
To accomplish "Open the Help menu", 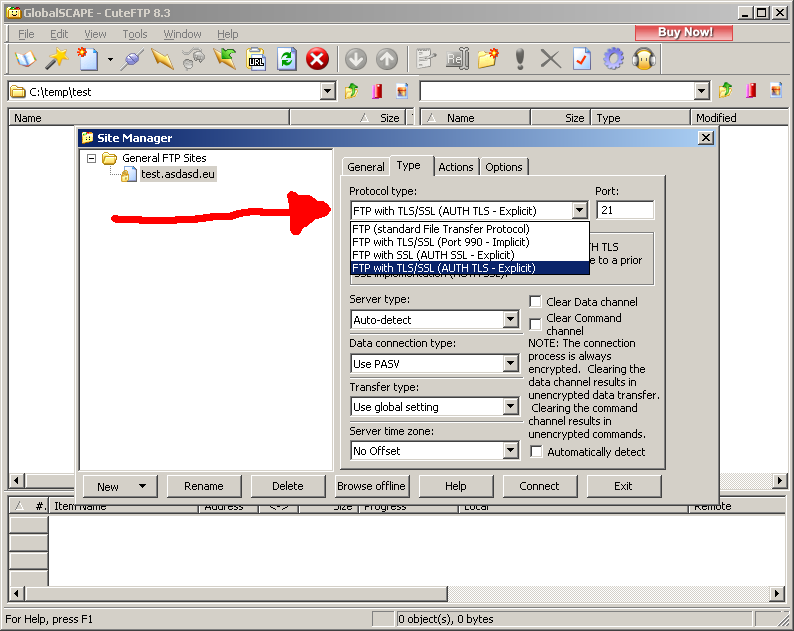I will [x=227, y=34].
